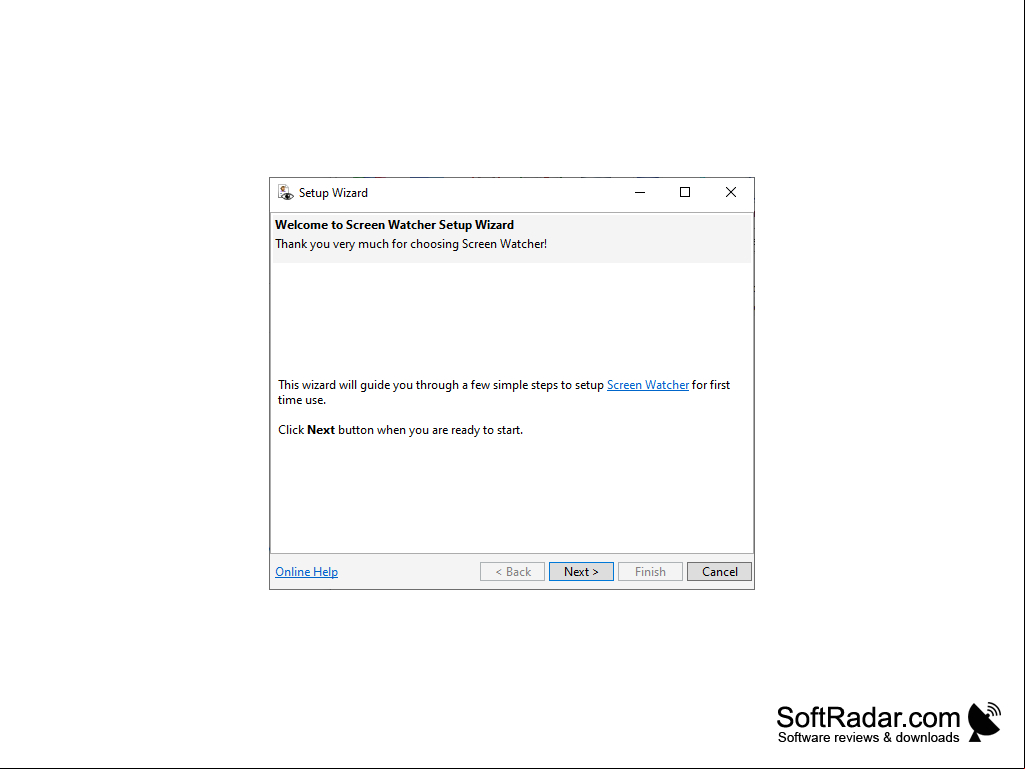The height and width of the screenshot is (769, 1025).
Task: Open the Online Help link
Action: (x=307, y=572)
